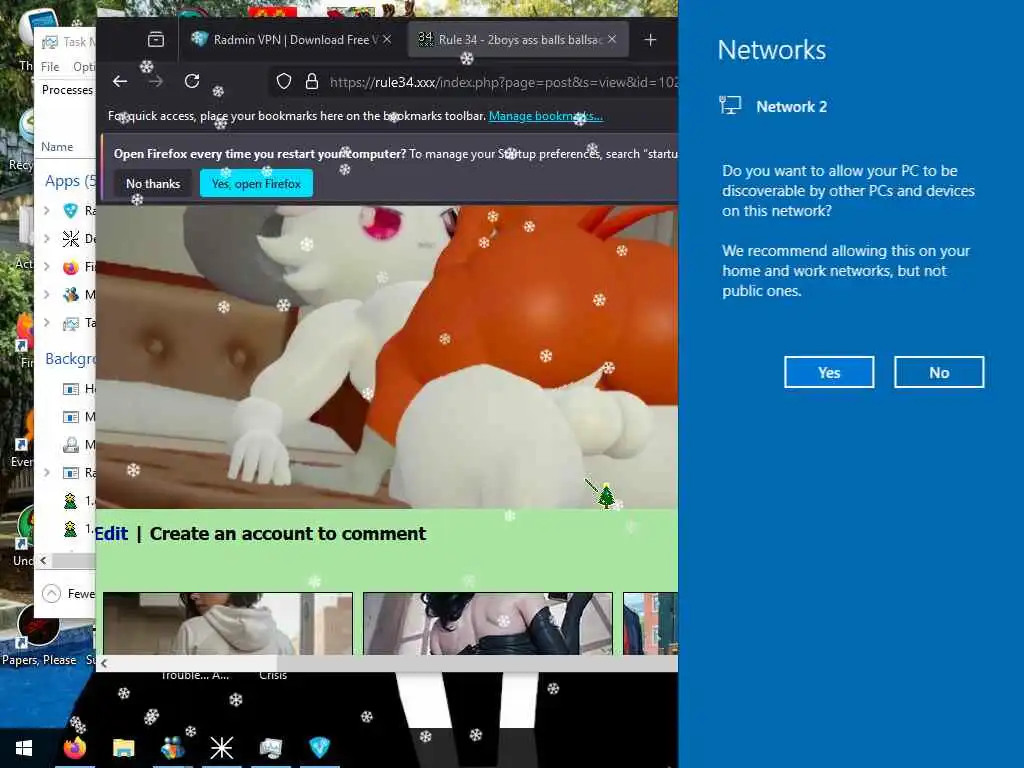This screenshot has height=768, width=1024.
Task: Expand the people-icon app row in Task Manager
Action: tap(47, 295)
